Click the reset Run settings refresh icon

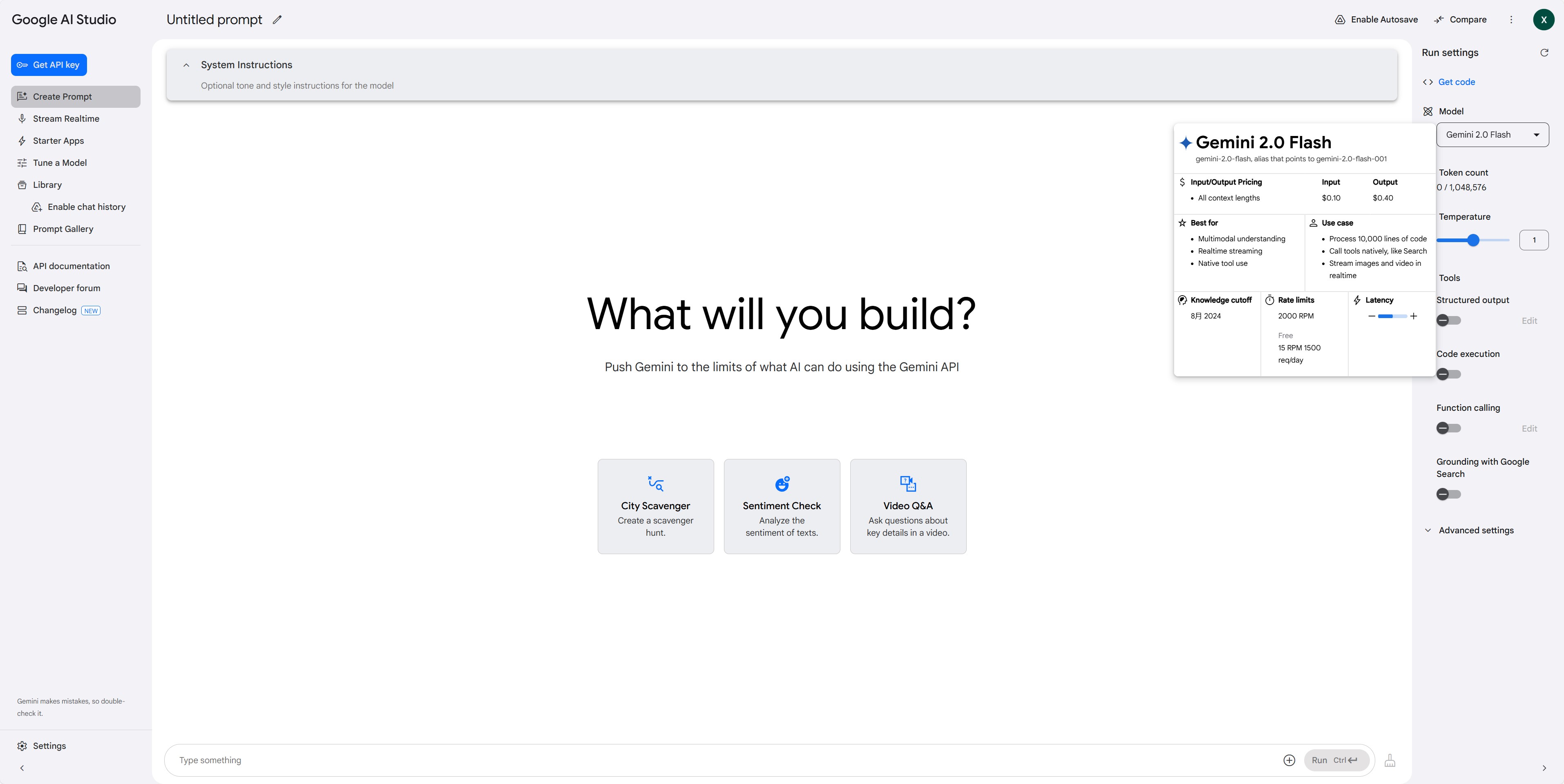point(1544,53)
